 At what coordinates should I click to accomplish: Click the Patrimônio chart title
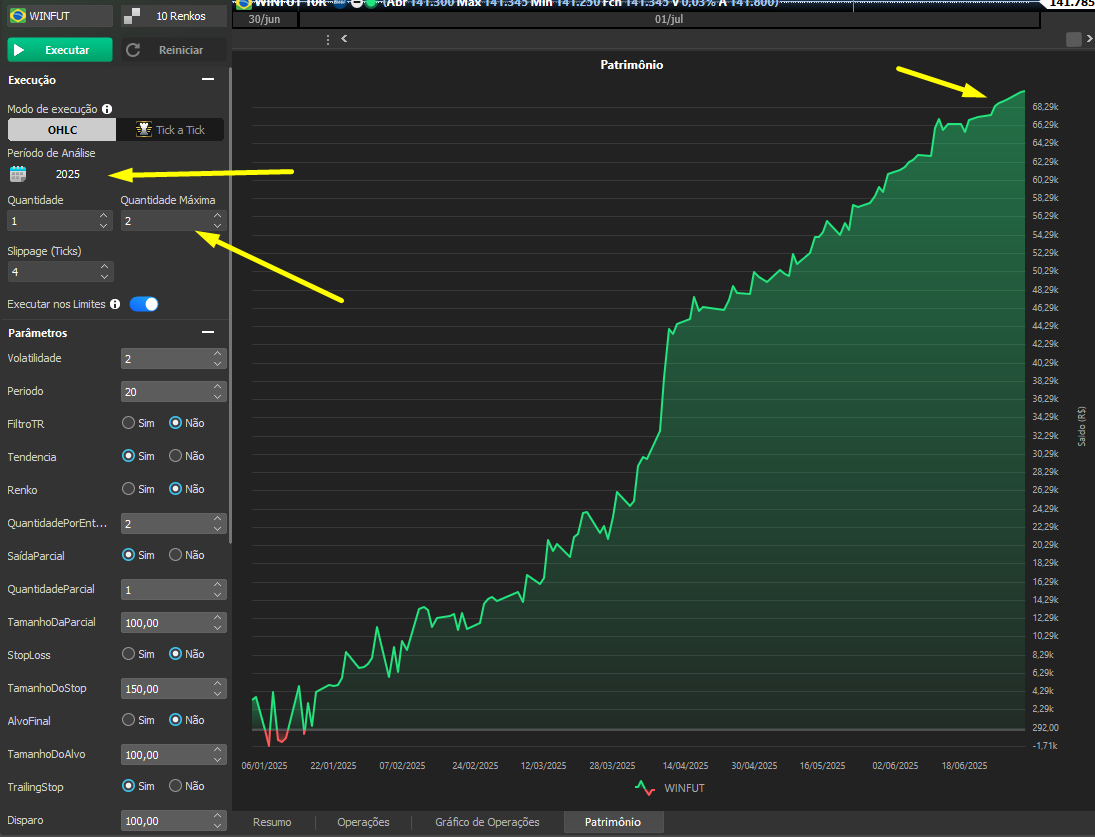(631, 65)
